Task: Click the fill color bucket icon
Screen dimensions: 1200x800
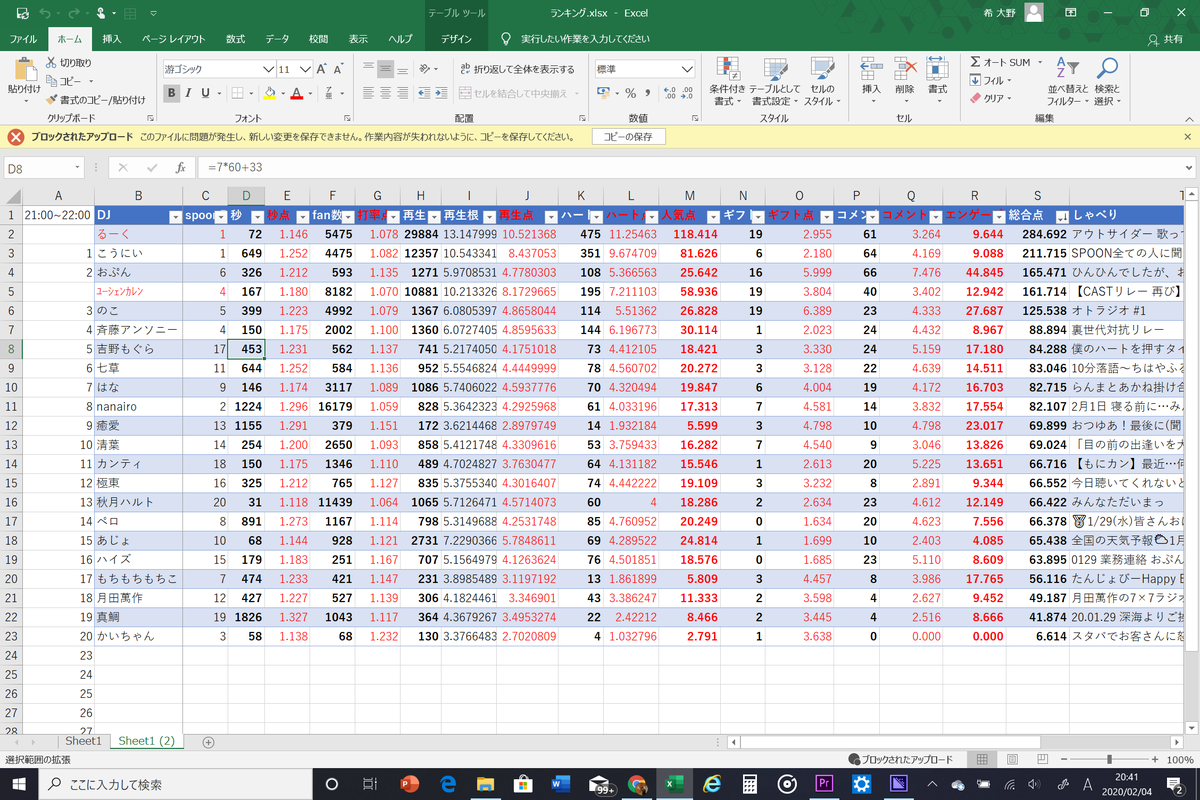Action: (268, 93)
